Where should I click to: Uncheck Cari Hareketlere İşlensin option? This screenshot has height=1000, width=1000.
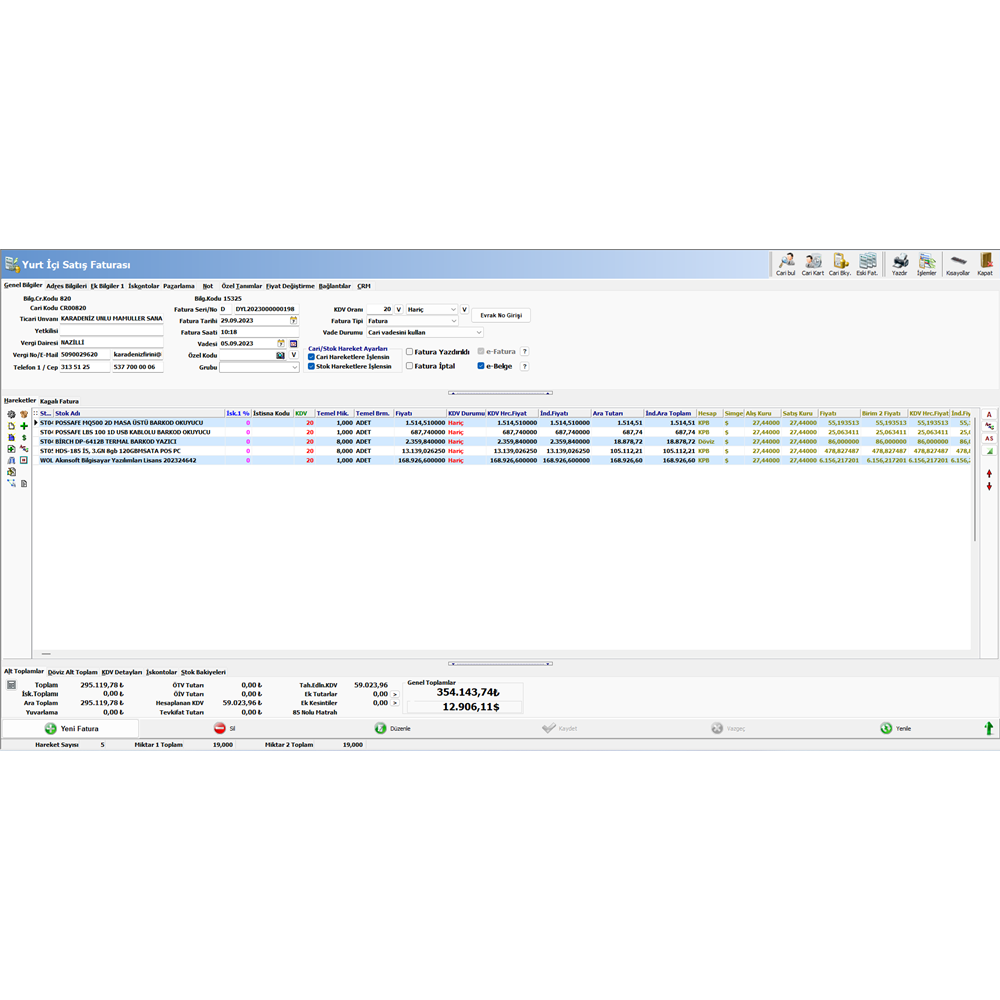tap(312, 357)
